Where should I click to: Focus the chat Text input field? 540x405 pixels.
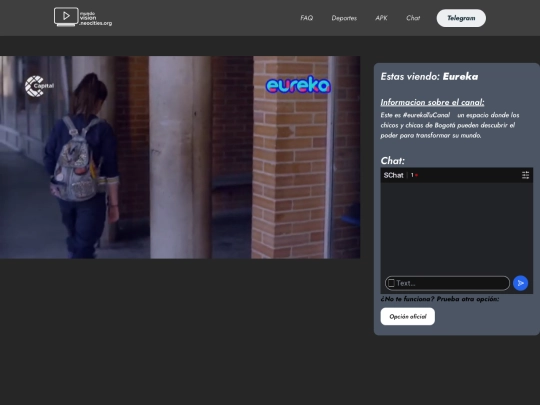point(447,283)
